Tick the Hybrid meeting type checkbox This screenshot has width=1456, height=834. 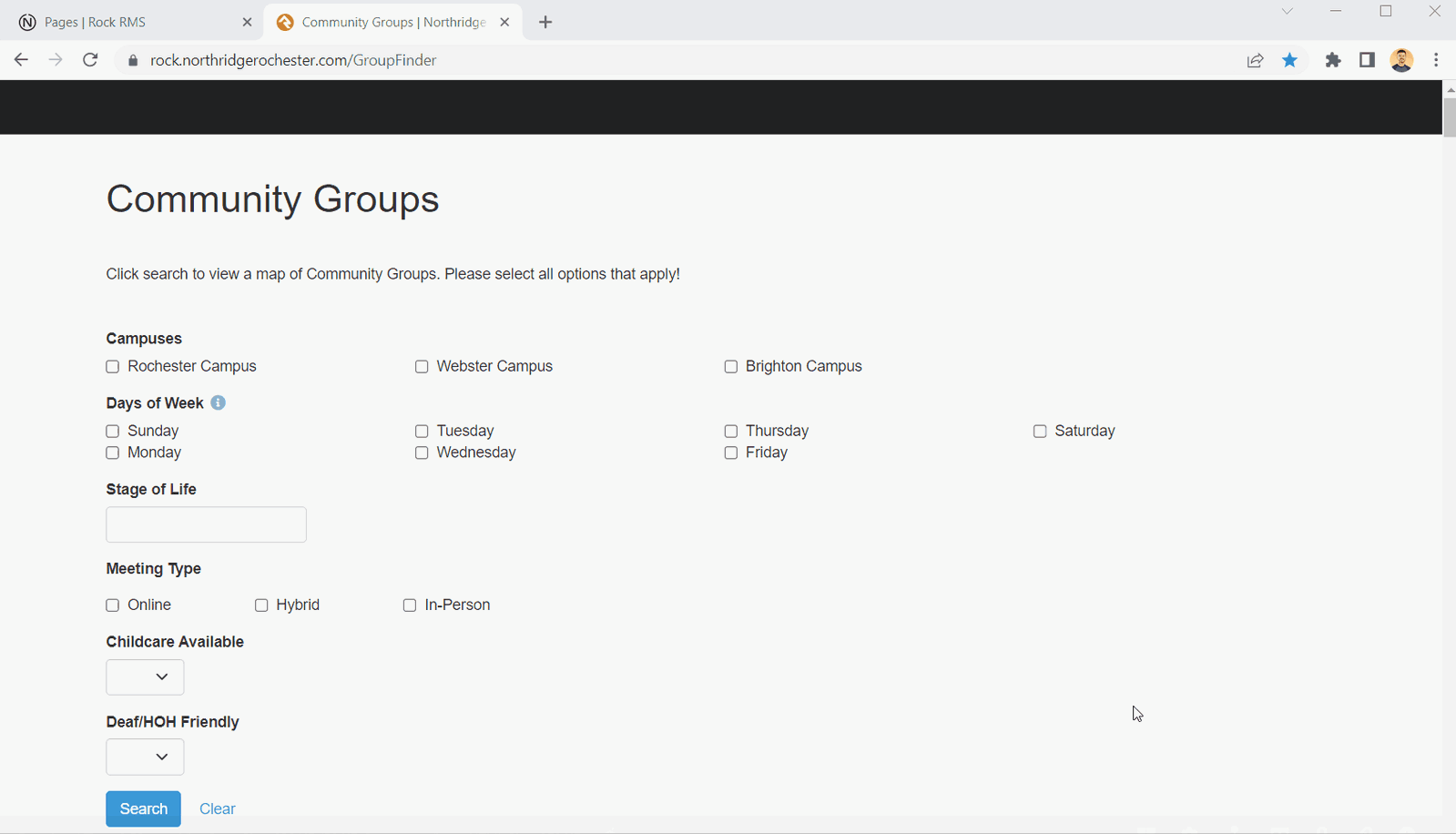(x=261, y=605)
